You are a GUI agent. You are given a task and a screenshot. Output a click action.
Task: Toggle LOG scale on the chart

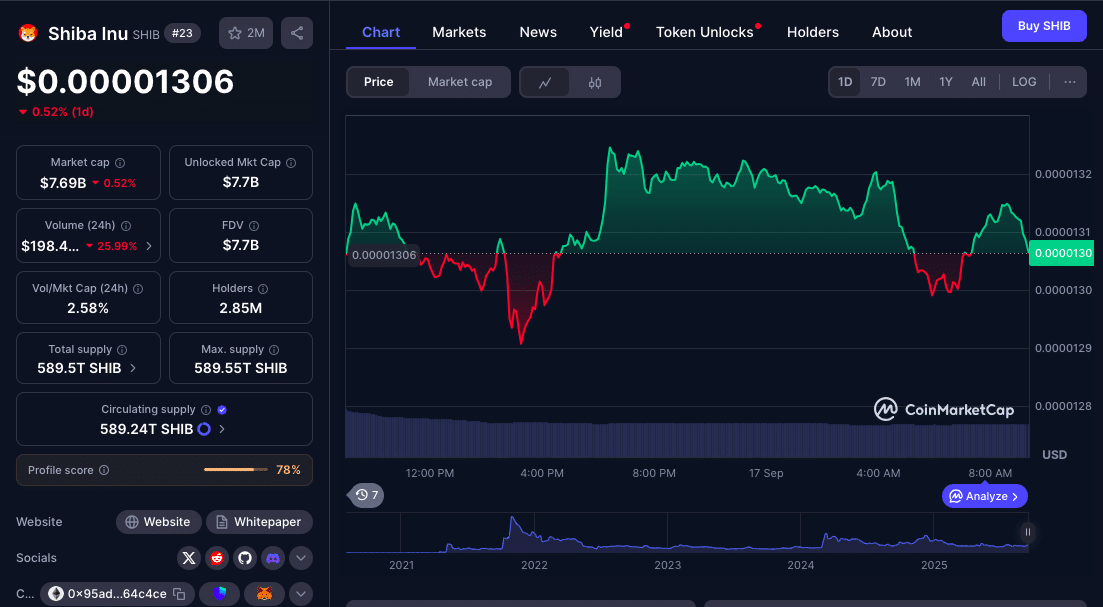[1024, 82]
